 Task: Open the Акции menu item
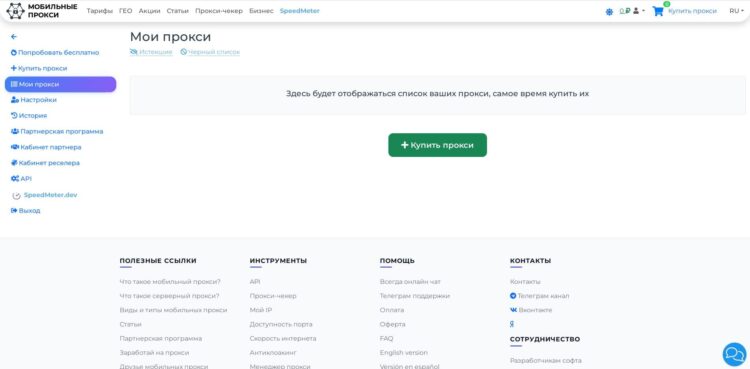[x=149, y=11]
